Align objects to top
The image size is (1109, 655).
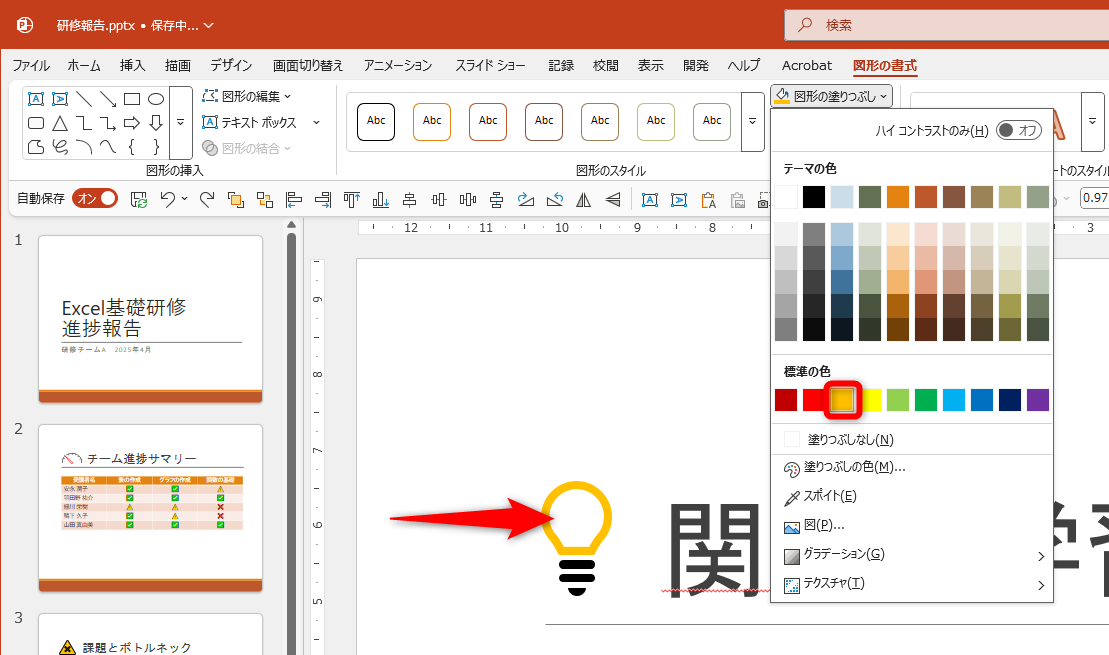[x=352, y=200]
